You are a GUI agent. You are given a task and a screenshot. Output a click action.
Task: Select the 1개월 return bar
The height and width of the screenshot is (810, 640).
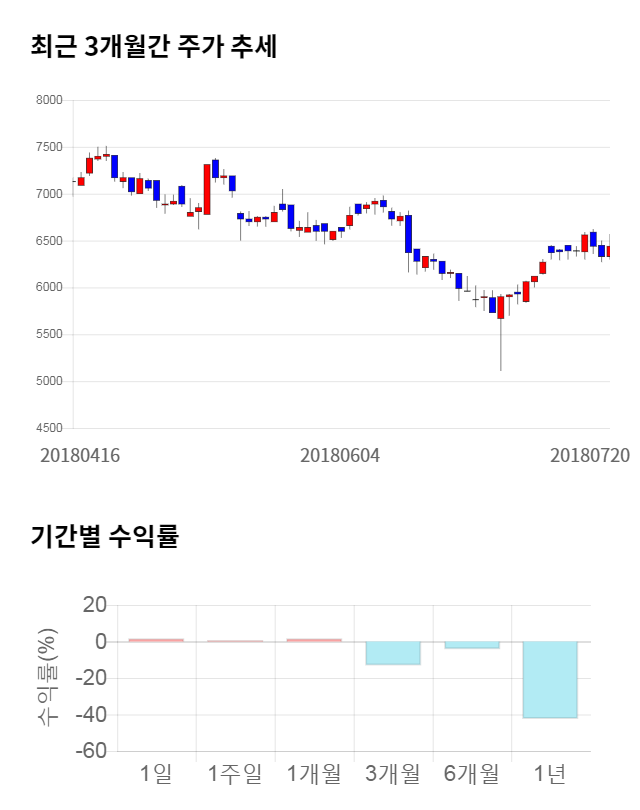click(x=314, y=640)
